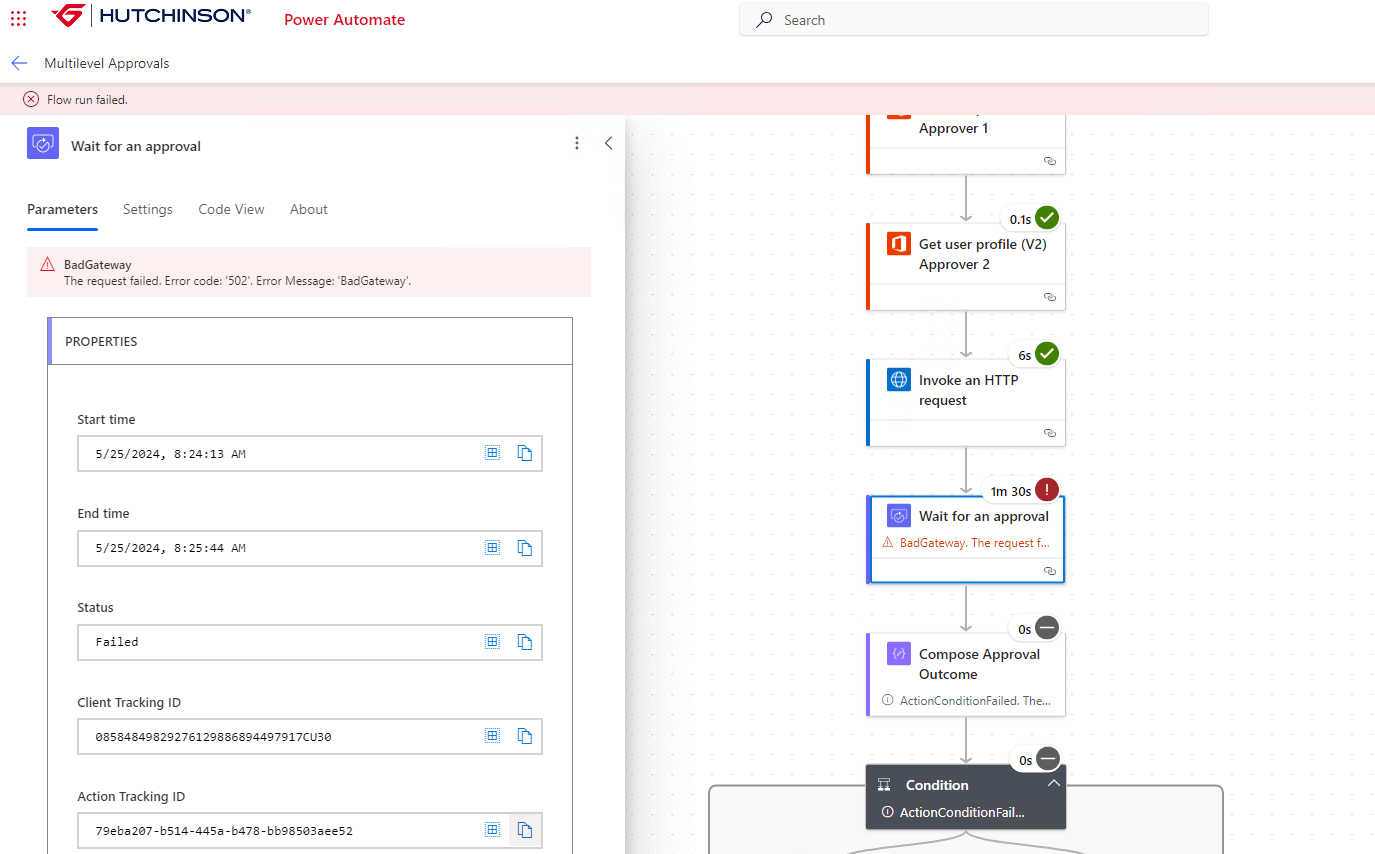Click the Office 365 icon on Get user profile
The image size is (1375, 854).
[899, 243]
